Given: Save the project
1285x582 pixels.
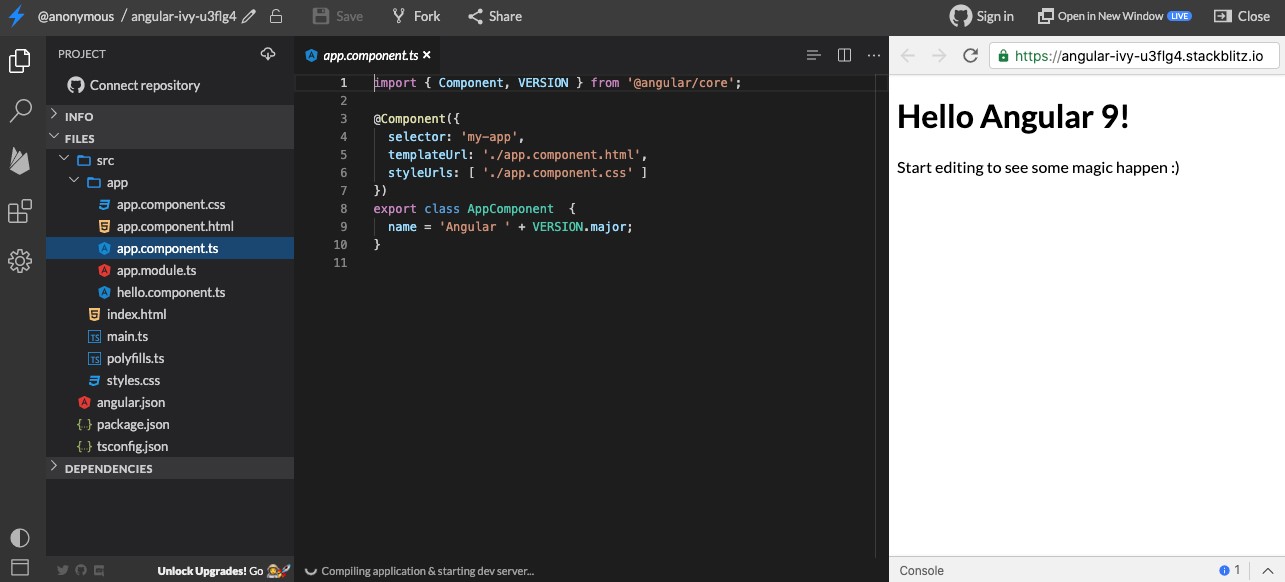Looking at the screenshot, I should click(337, 16).
